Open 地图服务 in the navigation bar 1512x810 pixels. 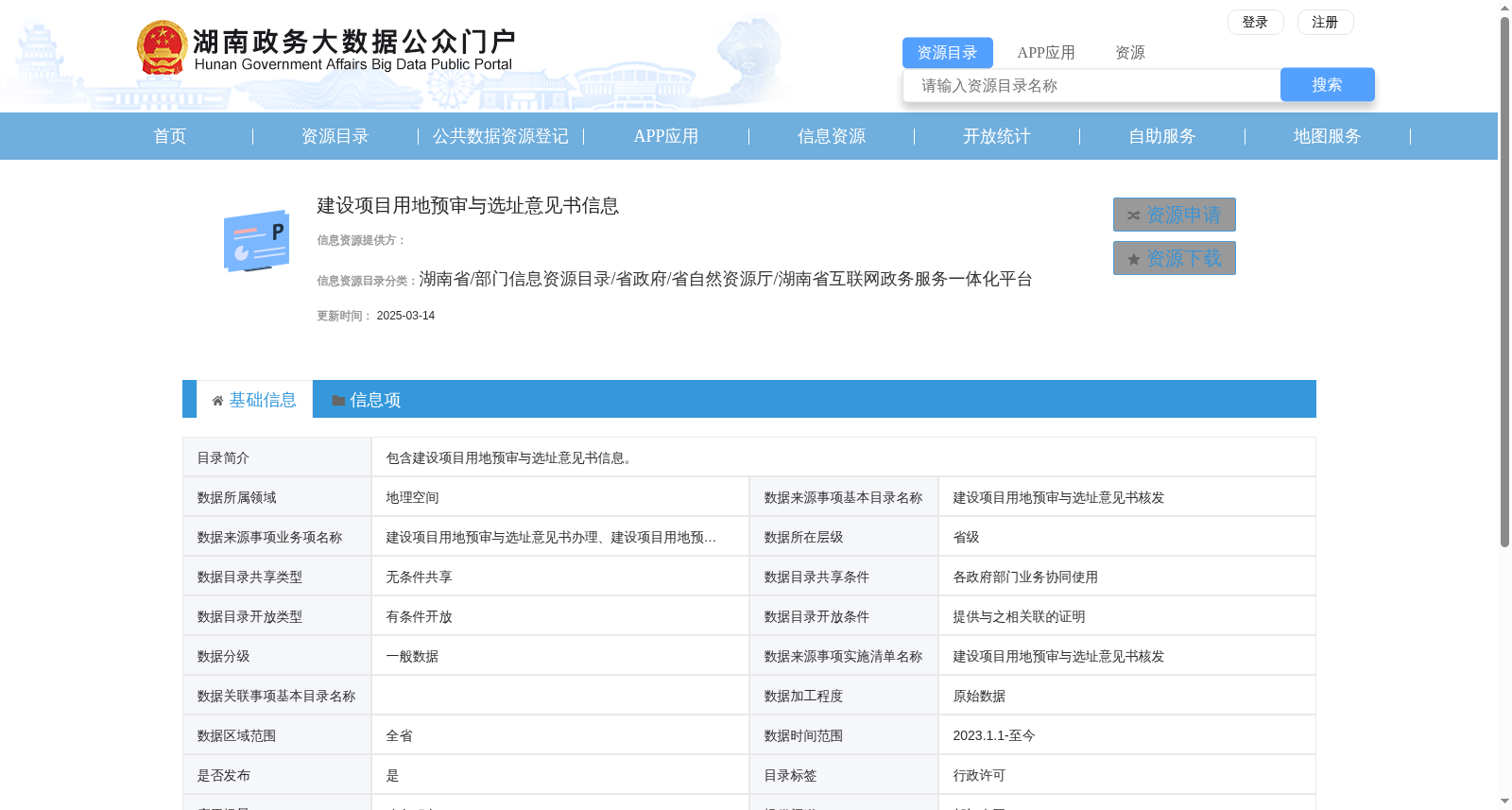point(1328,136)
